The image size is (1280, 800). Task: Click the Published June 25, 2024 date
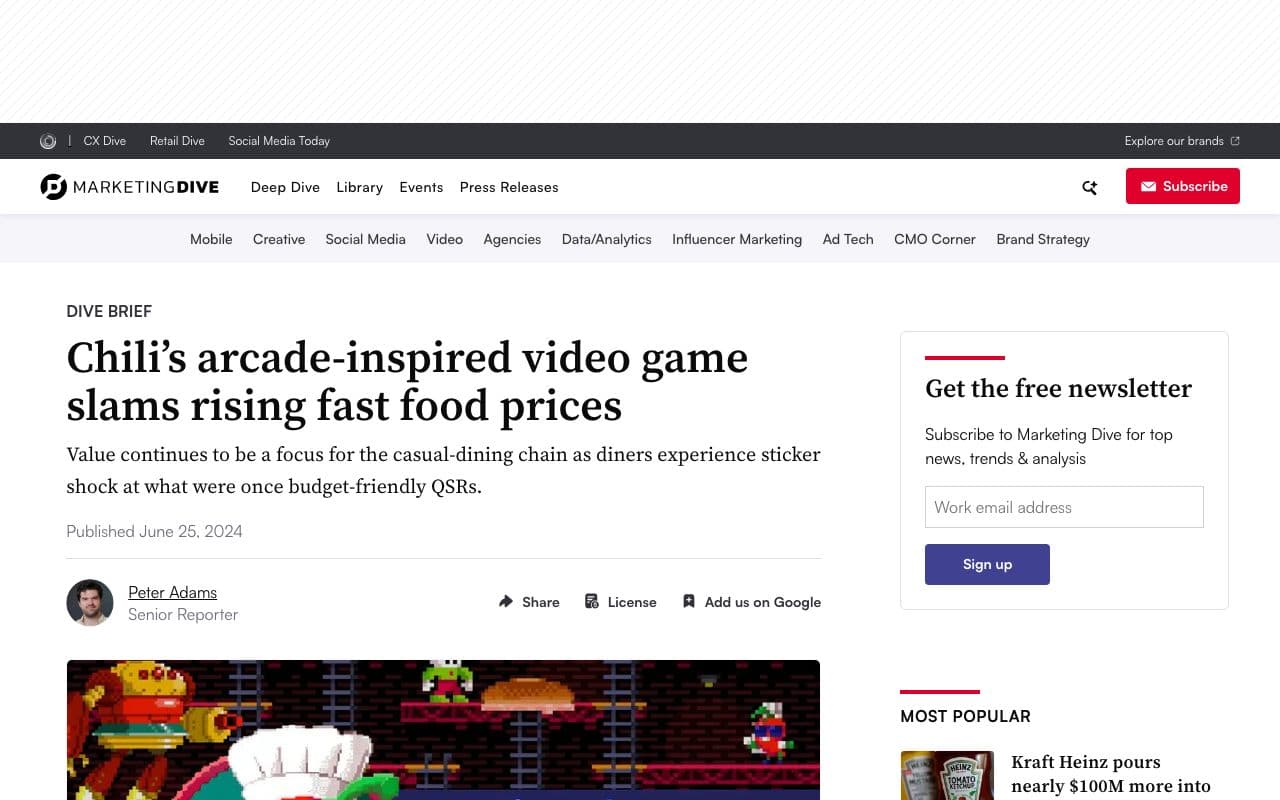click(154, 531)
